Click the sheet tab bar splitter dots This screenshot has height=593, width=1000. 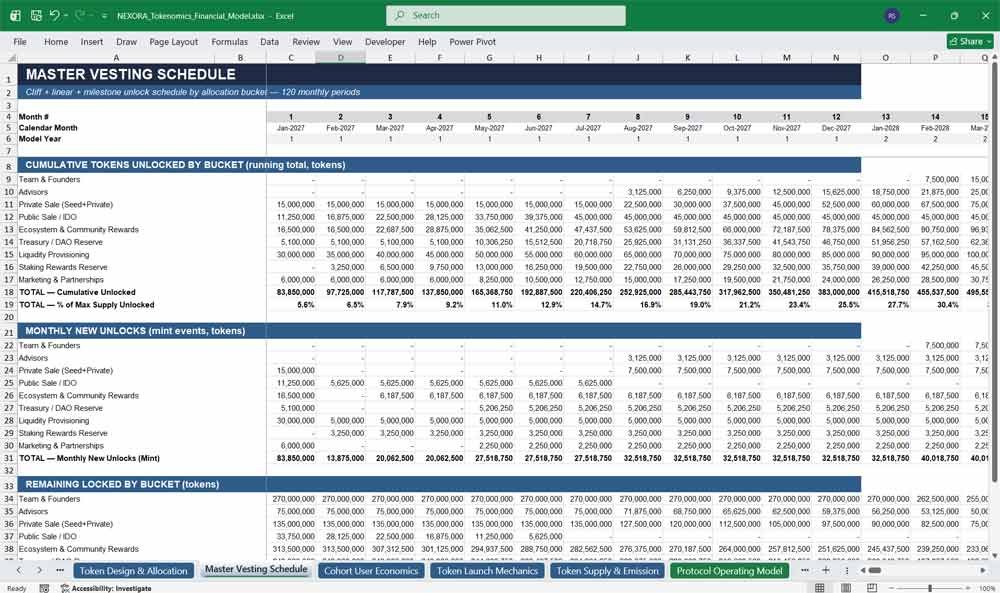pos(847,571)
